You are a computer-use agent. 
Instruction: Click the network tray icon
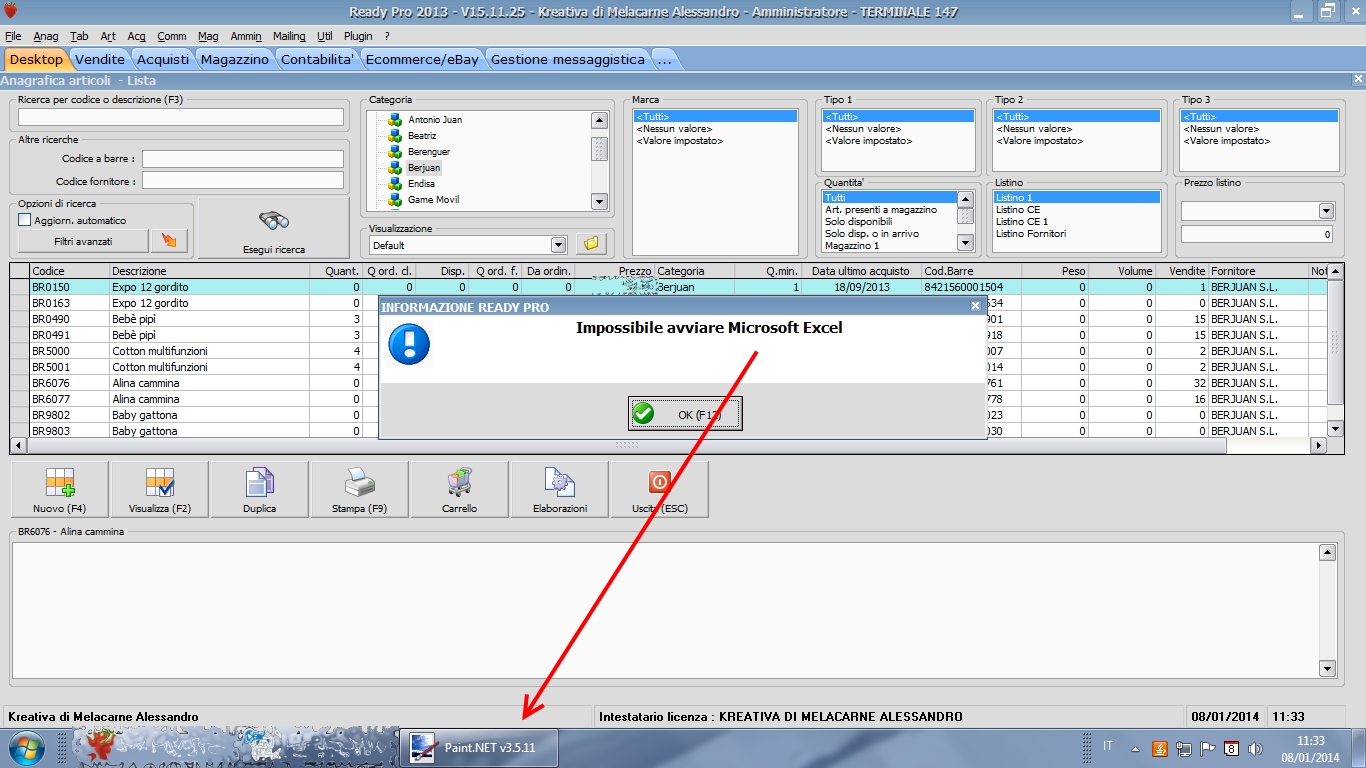pos(1184,748)
